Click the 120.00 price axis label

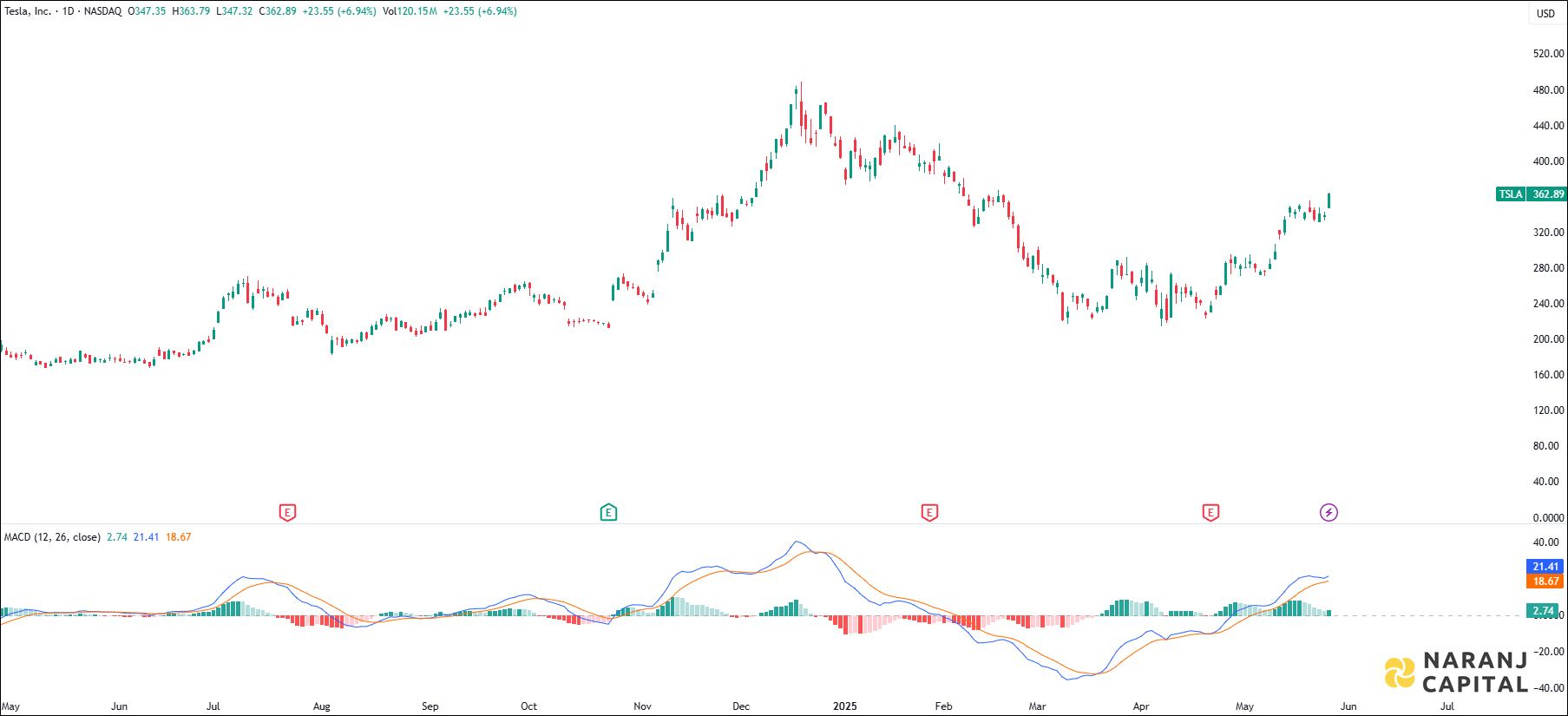coord(1548,411)
